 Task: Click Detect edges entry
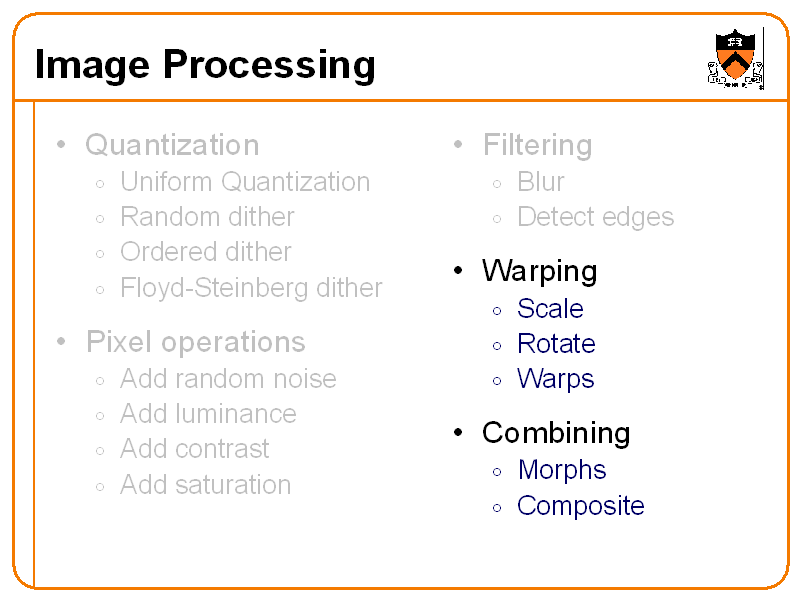coord(595,217)
